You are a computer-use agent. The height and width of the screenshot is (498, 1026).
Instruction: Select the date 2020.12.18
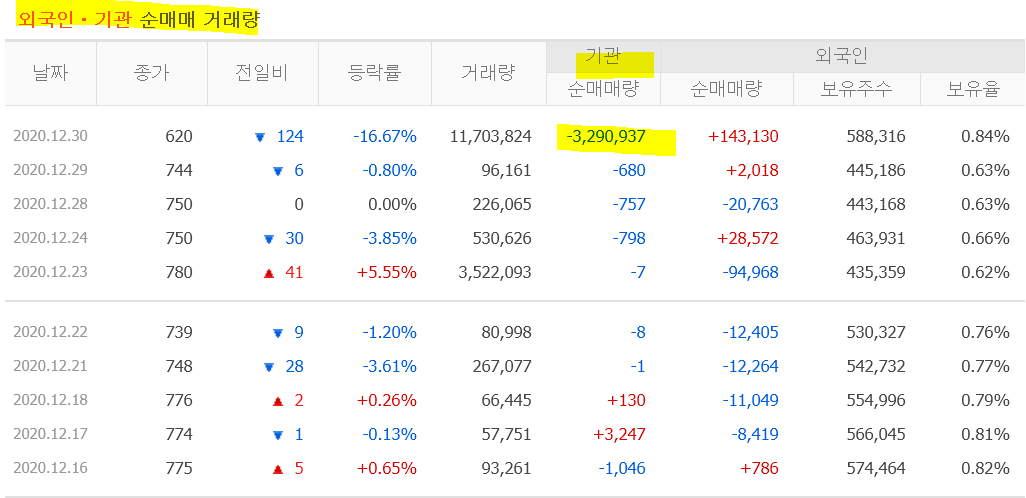[x=50, y=400]
